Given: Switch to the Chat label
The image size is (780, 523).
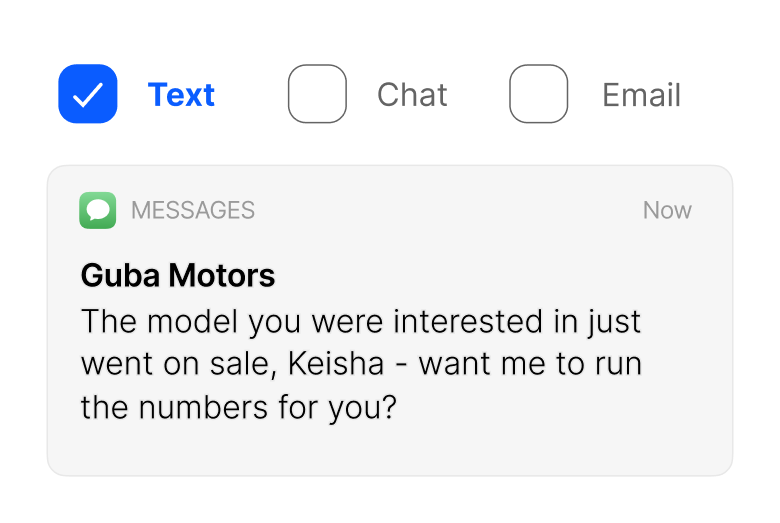Looking at the screenshot, I should tap(412, 95).
